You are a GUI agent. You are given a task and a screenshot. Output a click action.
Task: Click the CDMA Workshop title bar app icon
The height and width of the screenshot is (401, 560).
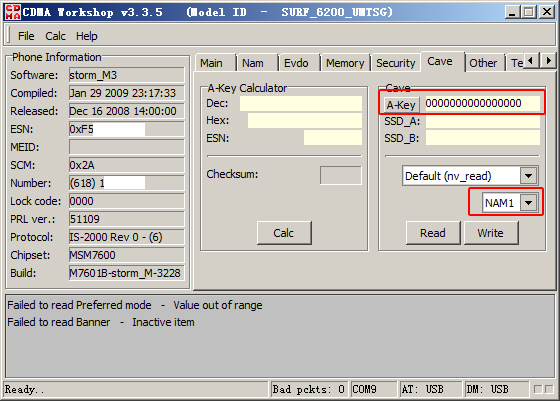(x=13, y=12)
